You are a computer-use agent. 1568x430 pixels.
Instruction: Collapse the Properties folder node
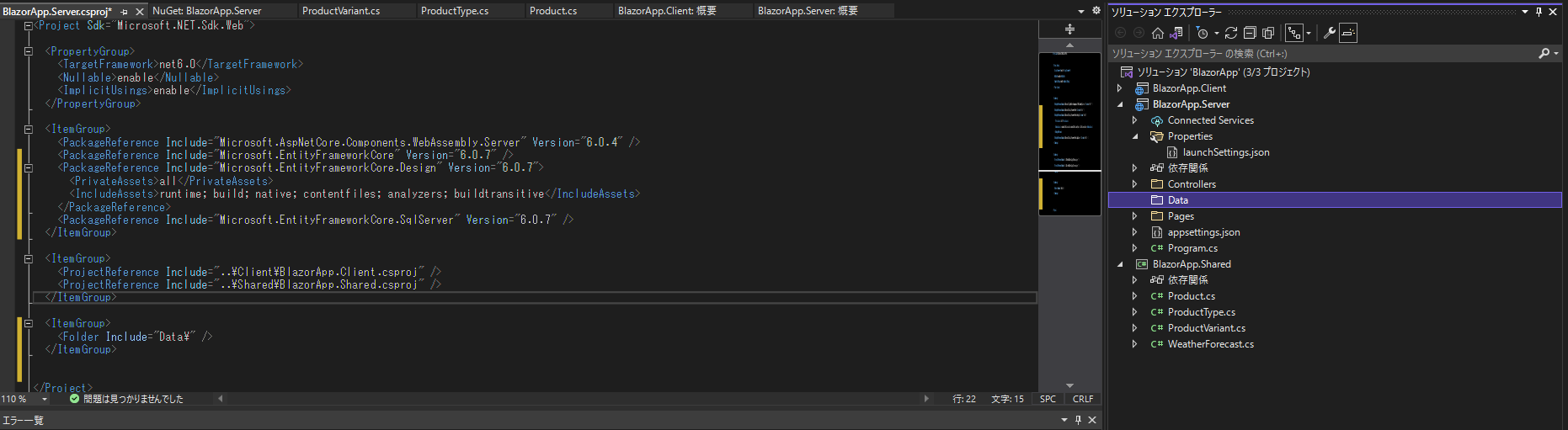tap(1134, 136)
